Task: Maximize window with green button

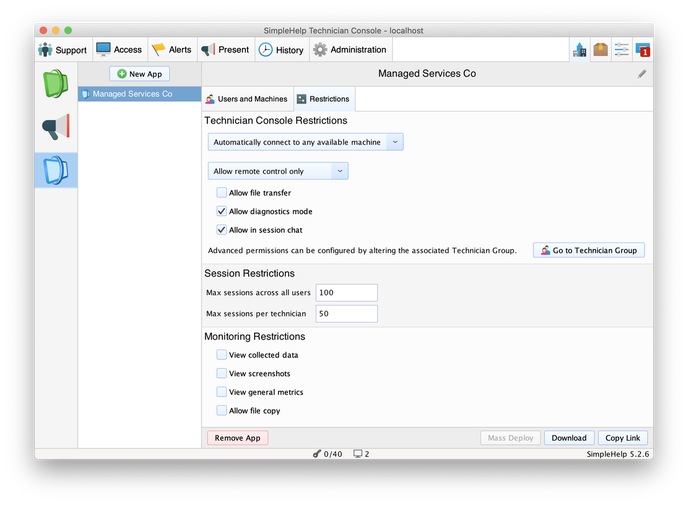Action: (68, 30)
